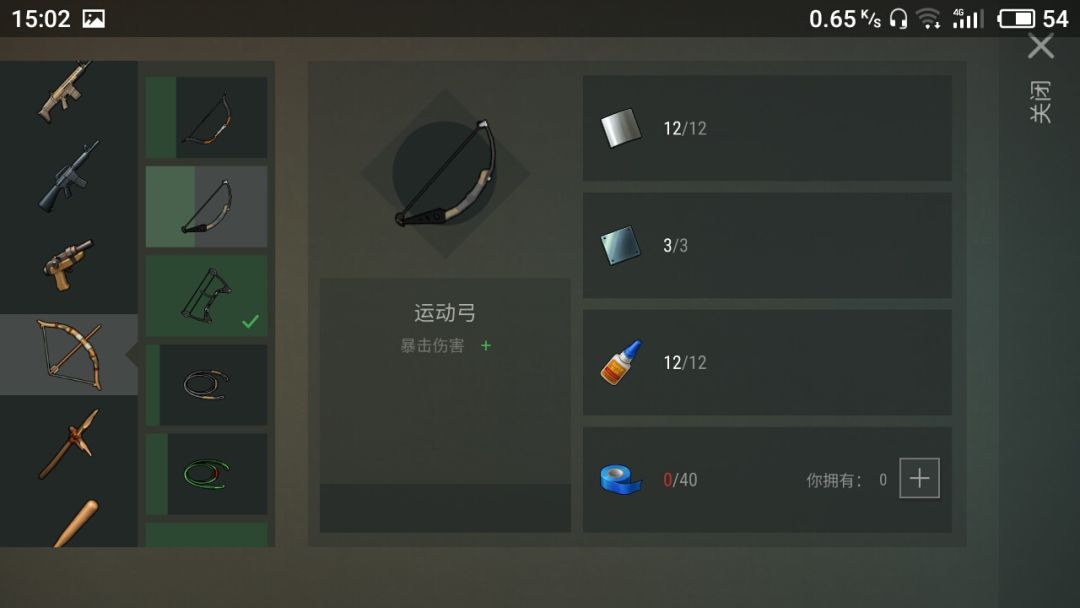Viewport: 1080px width, 608px height.
Task: Tap the glue bottle material icon
Action: tap(621, 362)
